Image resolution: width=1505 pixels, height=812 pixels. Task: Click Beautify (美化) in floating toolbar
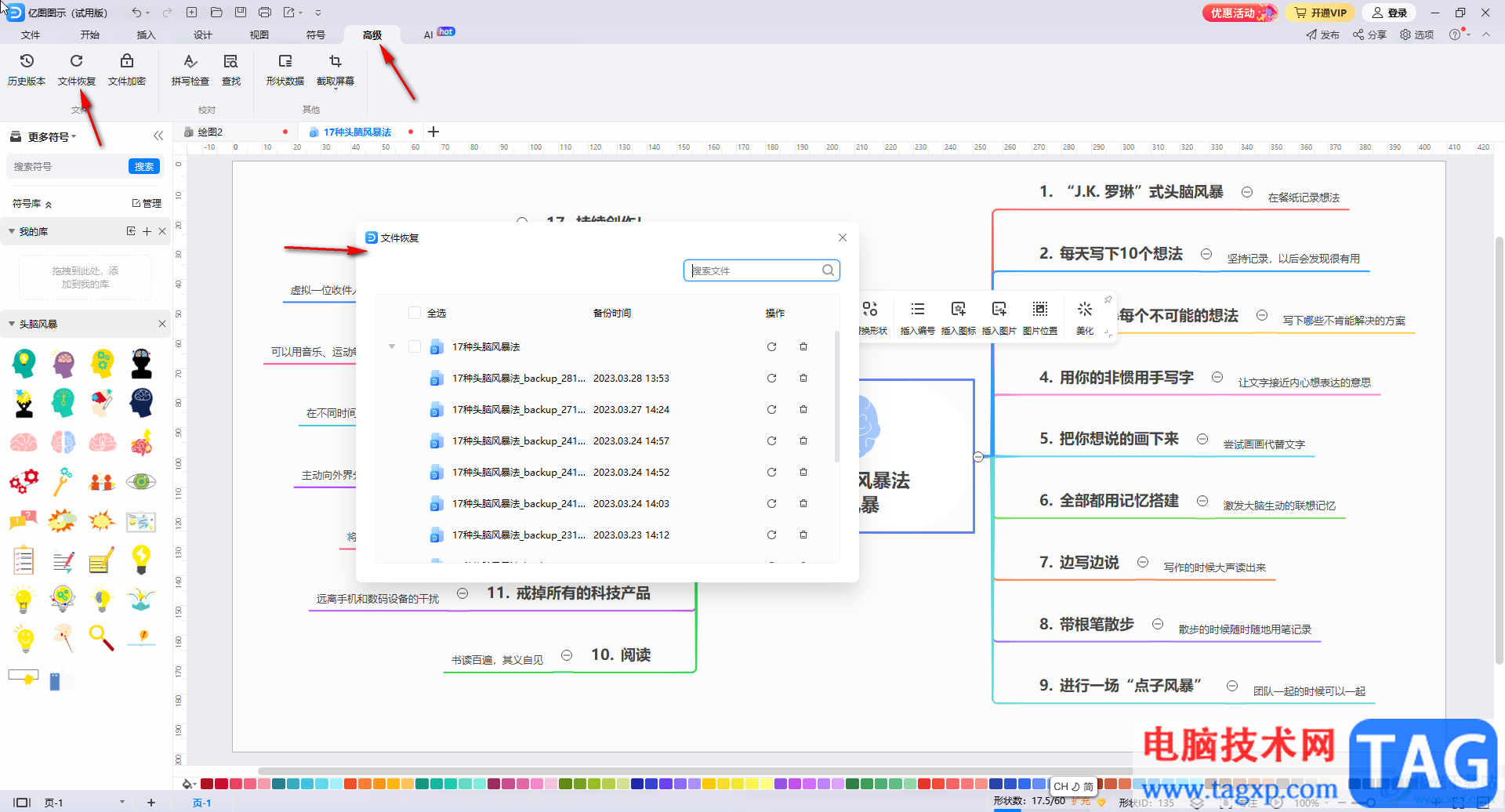[1084, 317]
